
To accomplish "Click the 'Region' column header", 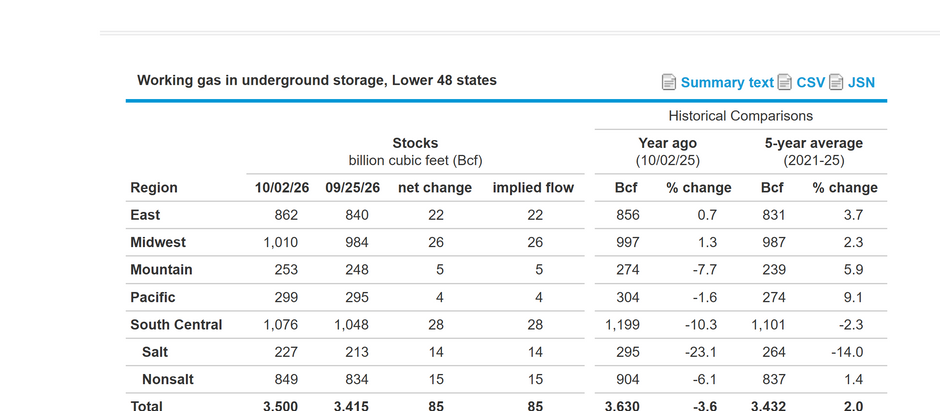I will click(x=154, y=188).
